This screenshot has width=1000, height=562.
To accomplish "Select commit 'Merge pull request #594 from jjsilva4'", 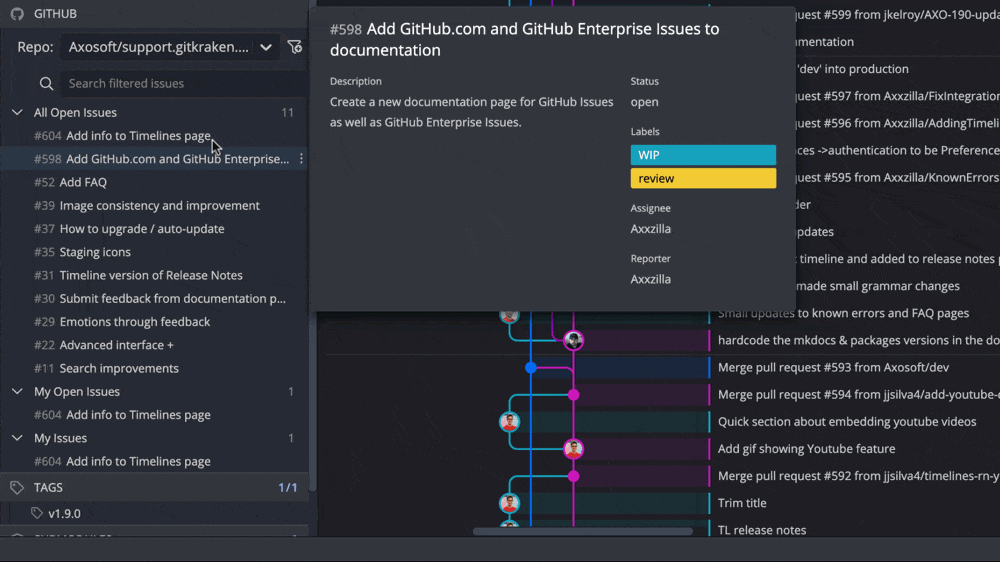I will pos(858,395).
